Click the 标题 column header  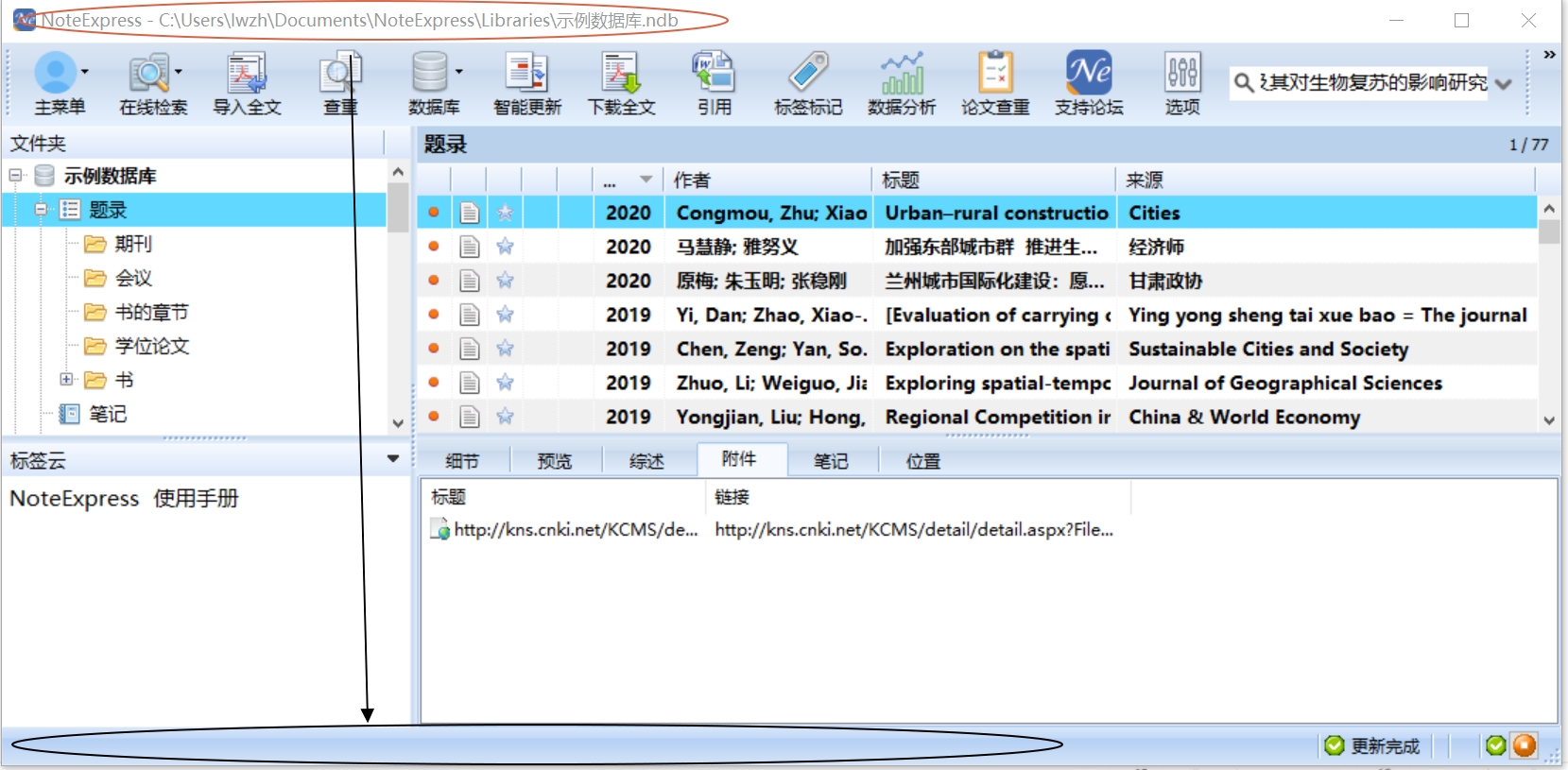pos(993,180)
